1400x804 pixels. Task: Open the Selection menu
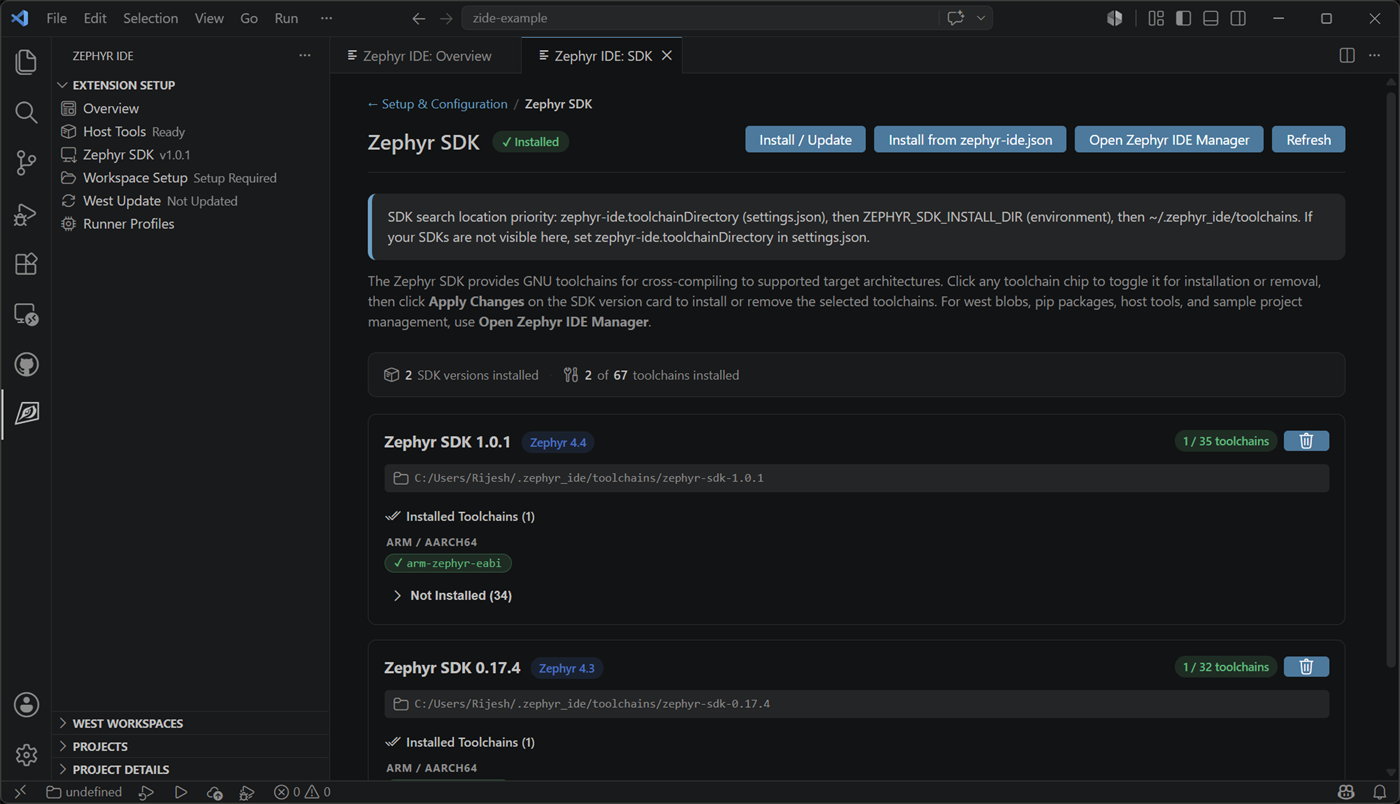(151, 18)
